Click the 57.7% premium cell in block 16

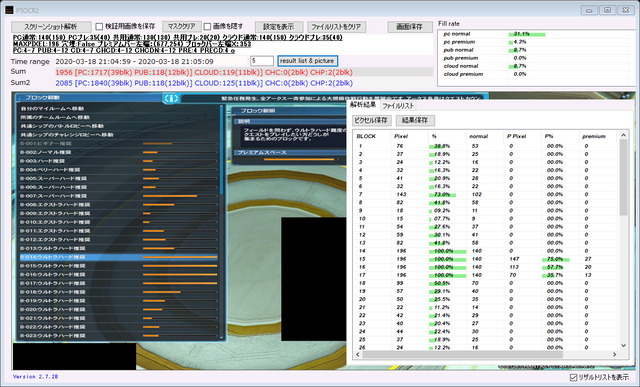click(x=555, y=267)
